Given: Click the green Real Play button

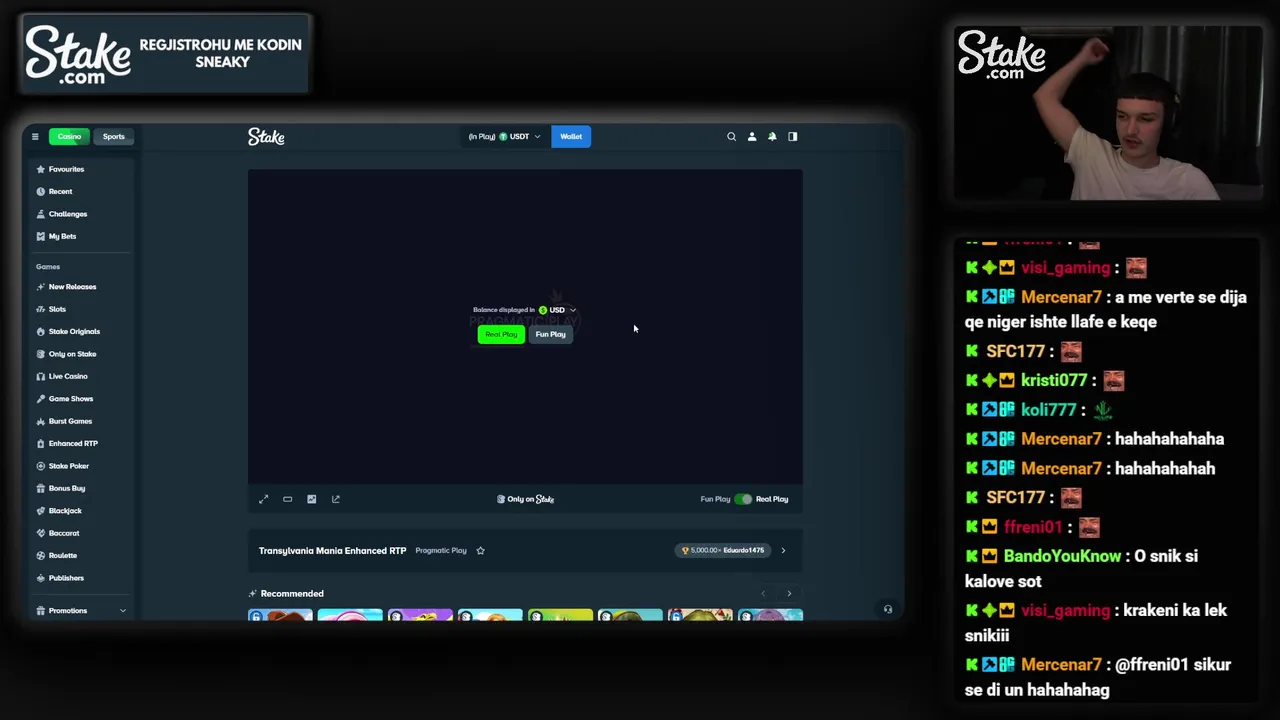Looking at the screenshot, I should [x=501, y=334].
